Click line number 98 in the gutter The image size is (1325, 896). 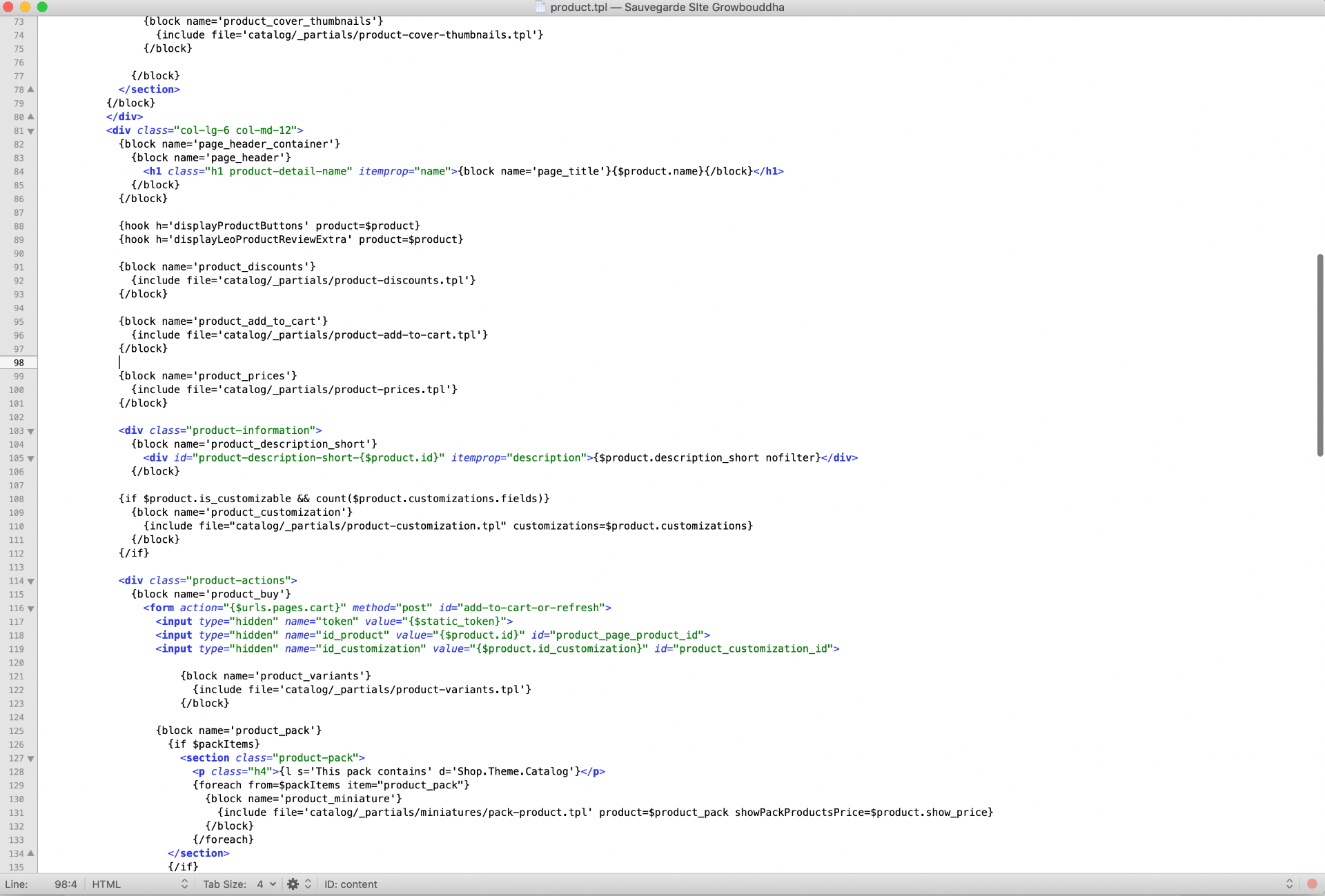pyautogui.click(x=19, y=363)
